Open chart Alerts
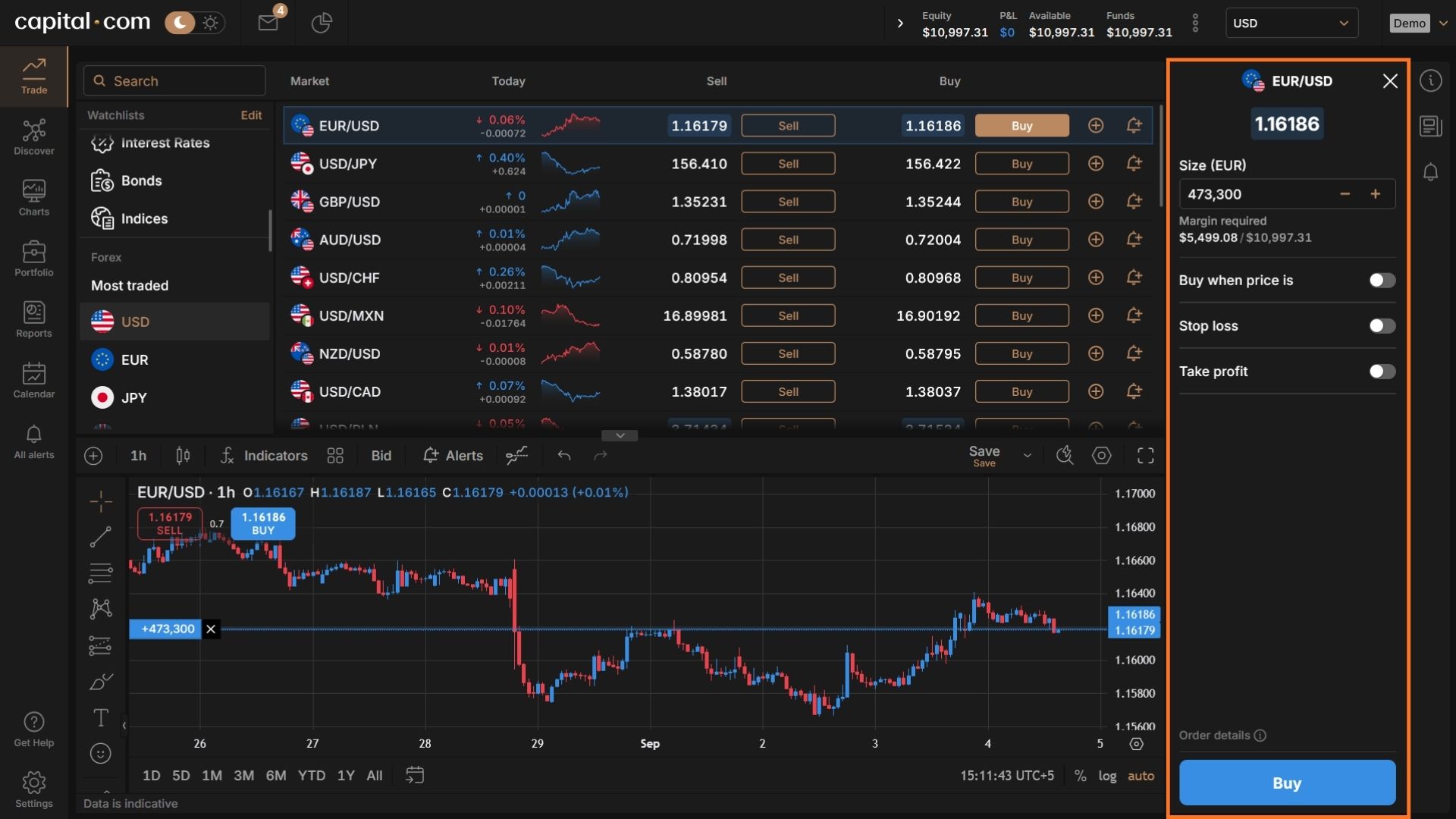Image resolution: width=1456 pixels, height=819 pixels. [453, 456]
